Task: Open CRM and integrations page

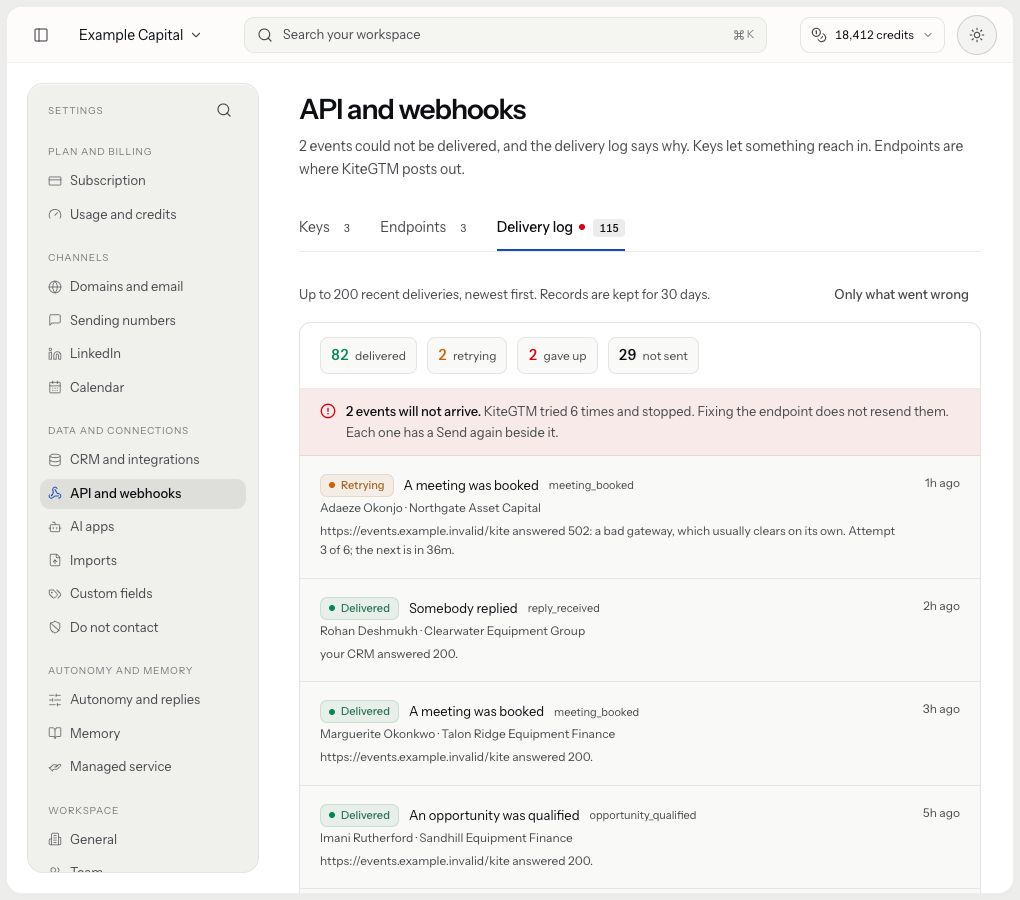Action: point(143,460)
